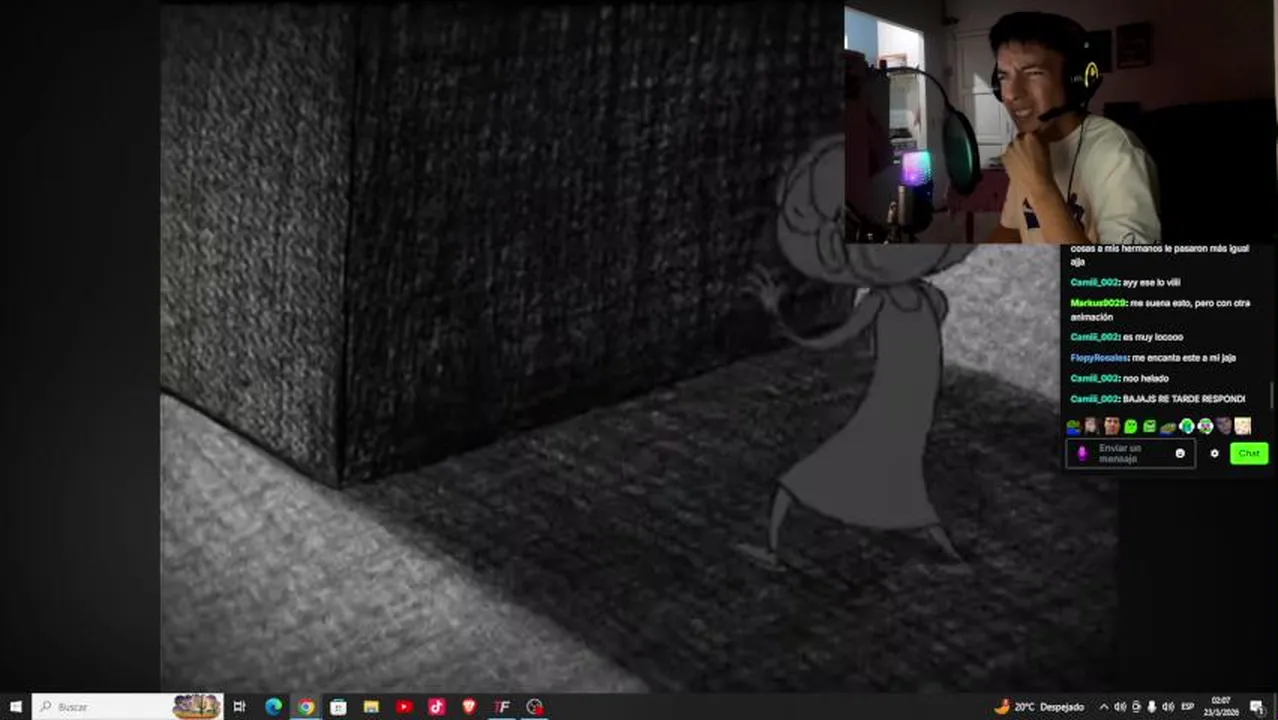Screen dimensions: 1278x720
Task: Select the second quick emote
Action: [1092, 426]
